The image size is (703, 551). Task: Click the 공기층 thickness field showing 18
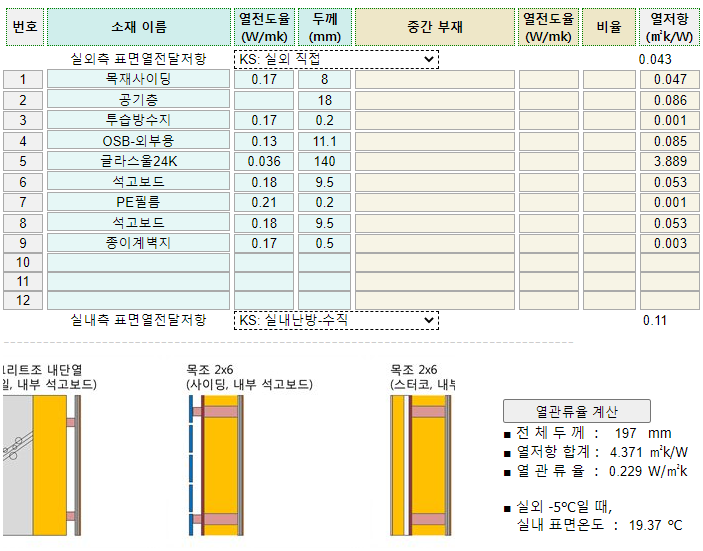click(x=324, y=100)
